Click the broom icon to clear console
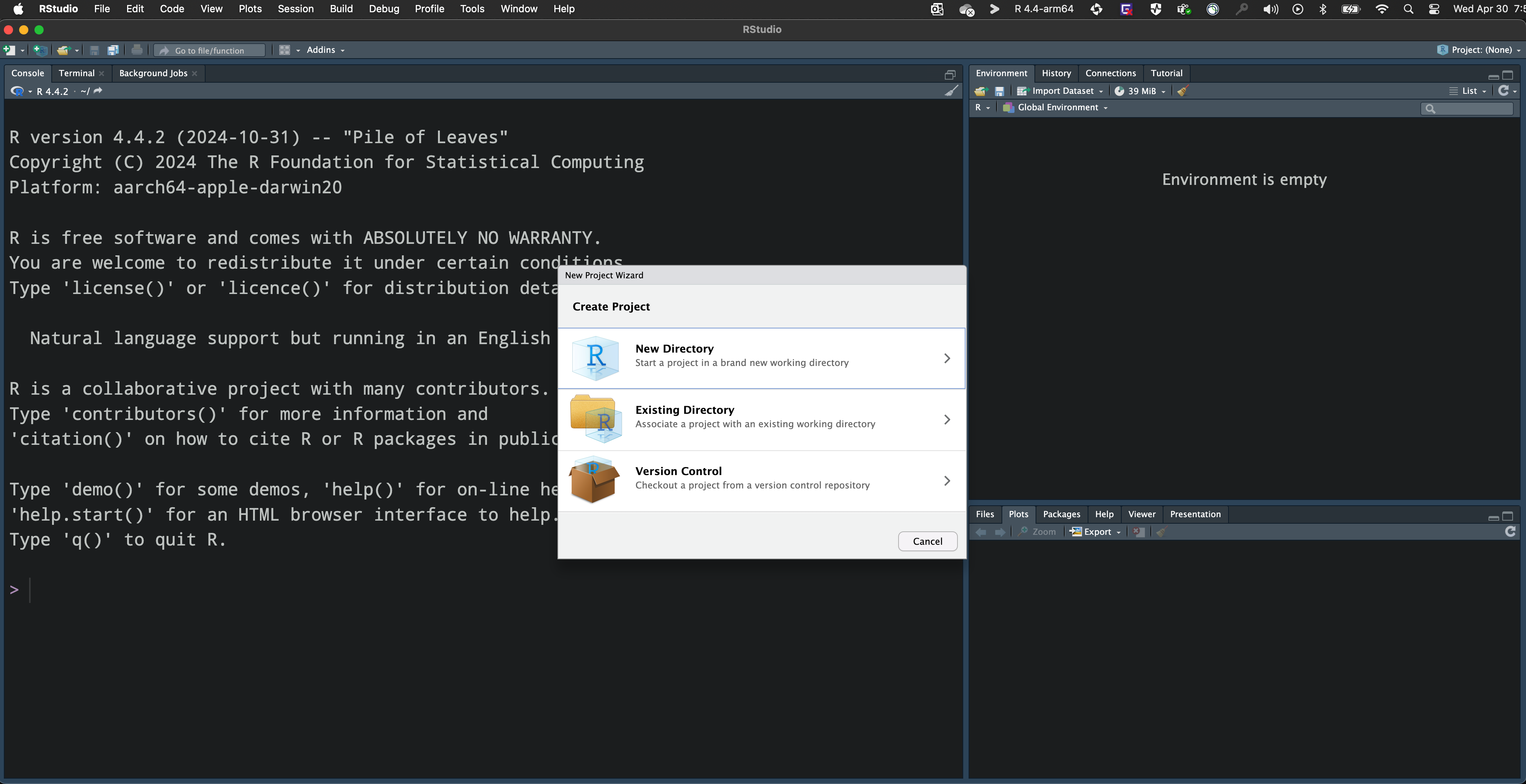 (x=951, y=91)
